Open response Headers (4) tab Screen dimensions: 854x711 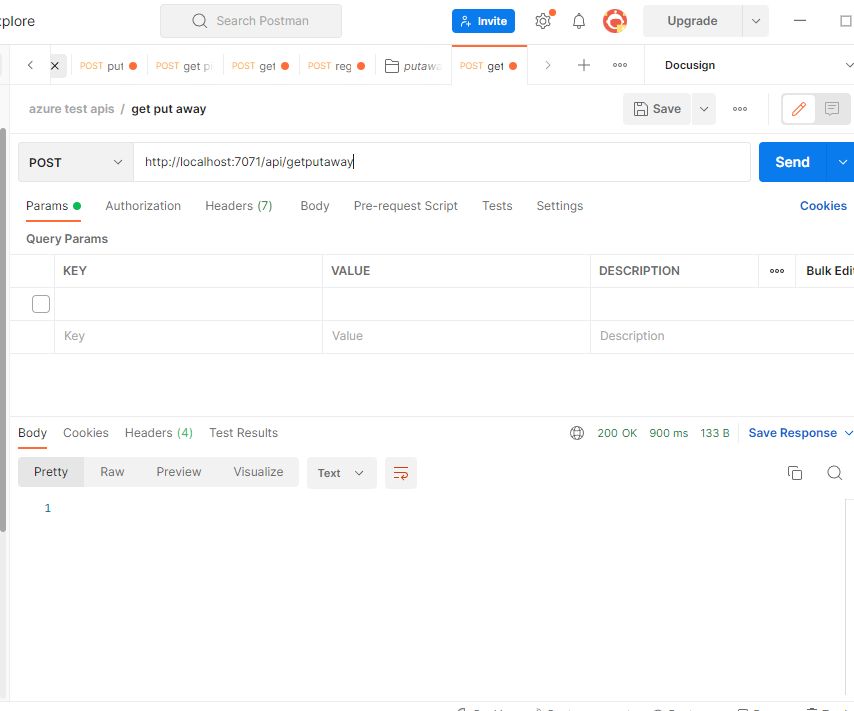pos(158,433)
